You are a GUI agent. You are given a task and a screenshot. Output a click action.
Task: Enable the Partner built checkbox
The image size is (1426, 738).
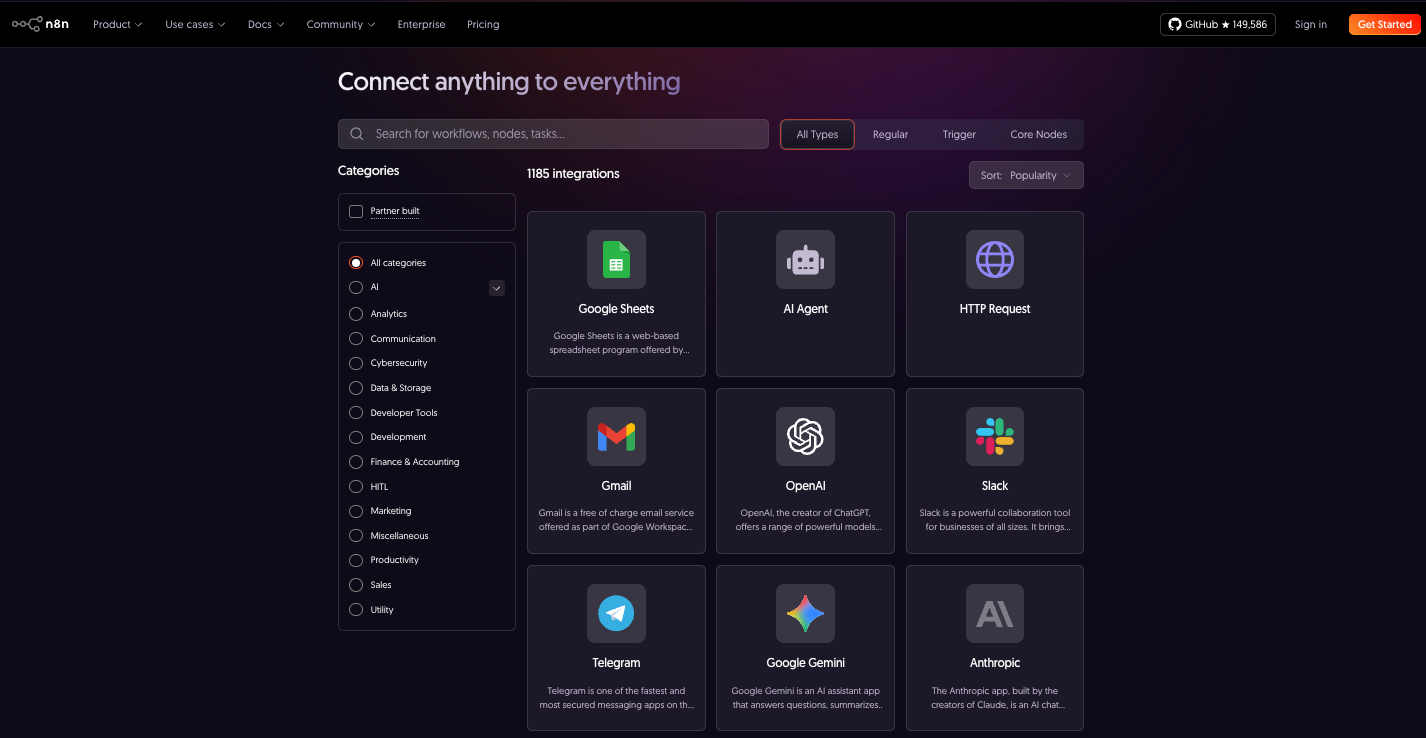click(x=356, y=212)
